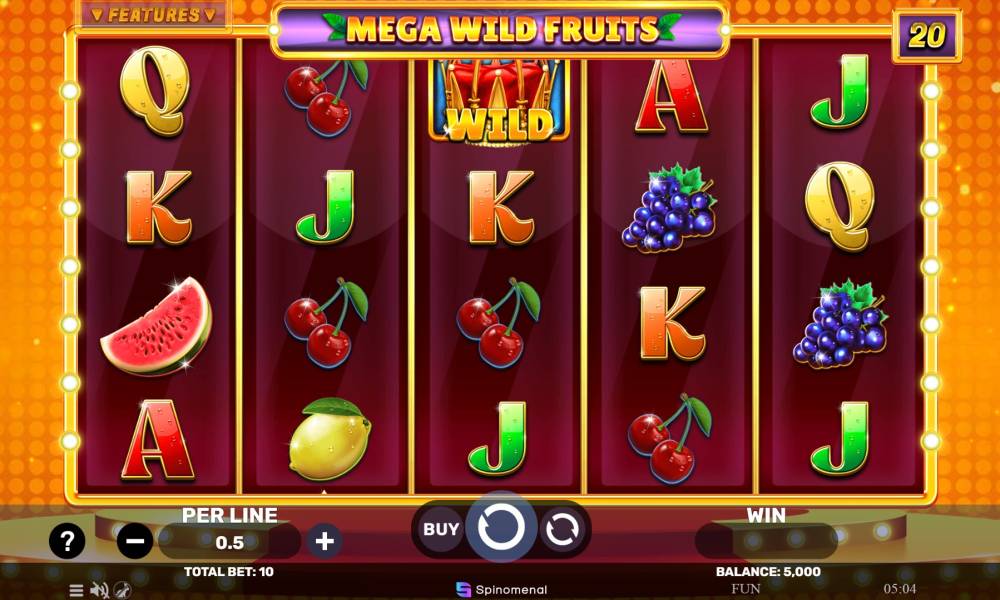This screenshot has width=1000, height=600.
Task: Click the Spinomenal logo link
Action: tap(502, 590)
